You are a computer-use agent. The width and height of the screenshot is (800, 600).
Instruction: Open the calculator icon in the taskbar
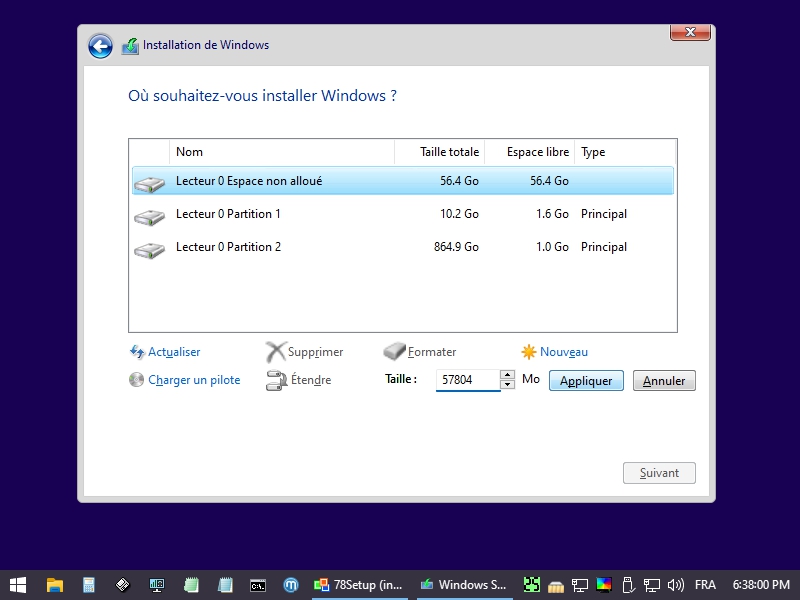pos(89,585)
